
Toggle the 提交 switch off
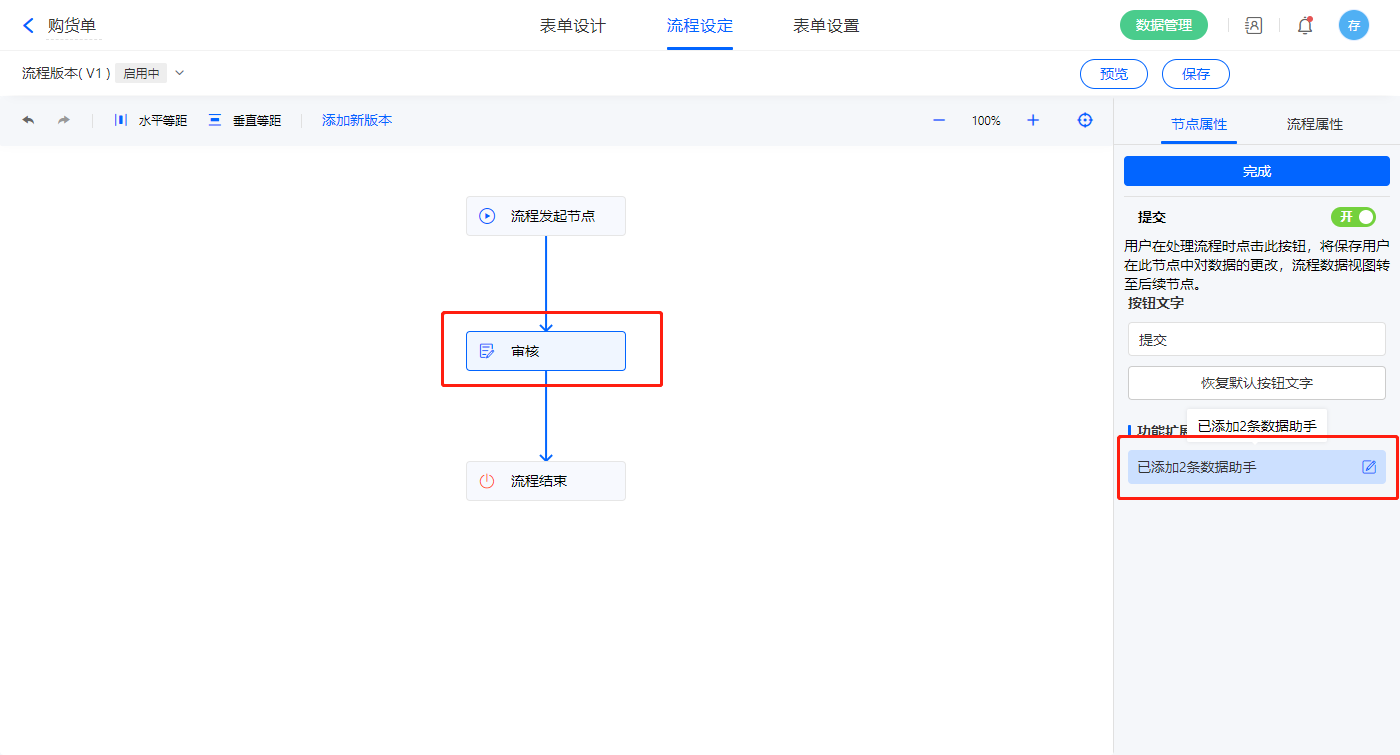pos(1353,217)
